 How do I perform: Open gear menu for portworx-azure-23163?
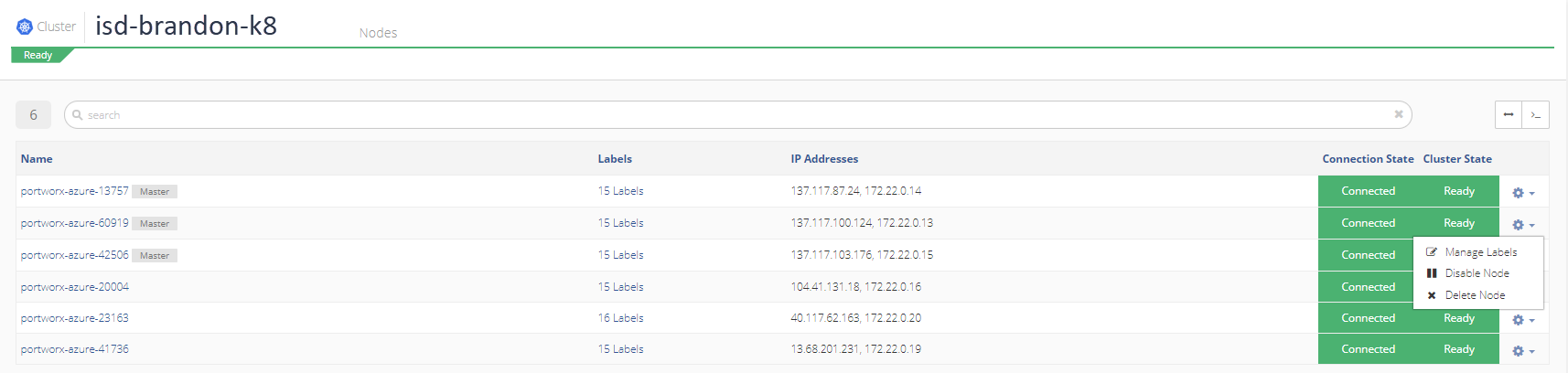click(1523, 320)
